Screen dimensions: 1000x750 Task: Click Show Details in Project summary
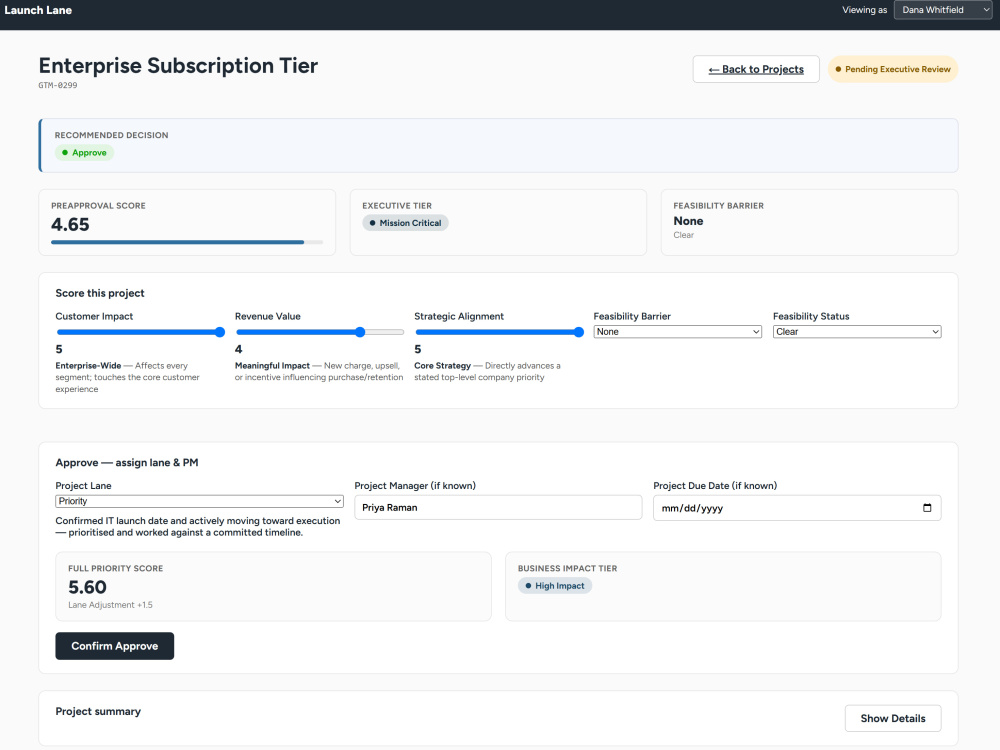pos(892,718)
